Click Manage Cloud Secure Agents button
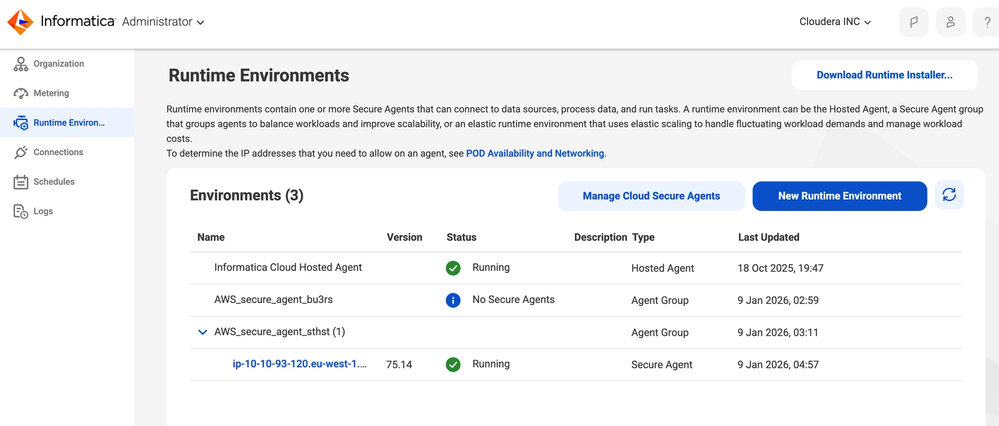The image size is (999, 426). 651,195
